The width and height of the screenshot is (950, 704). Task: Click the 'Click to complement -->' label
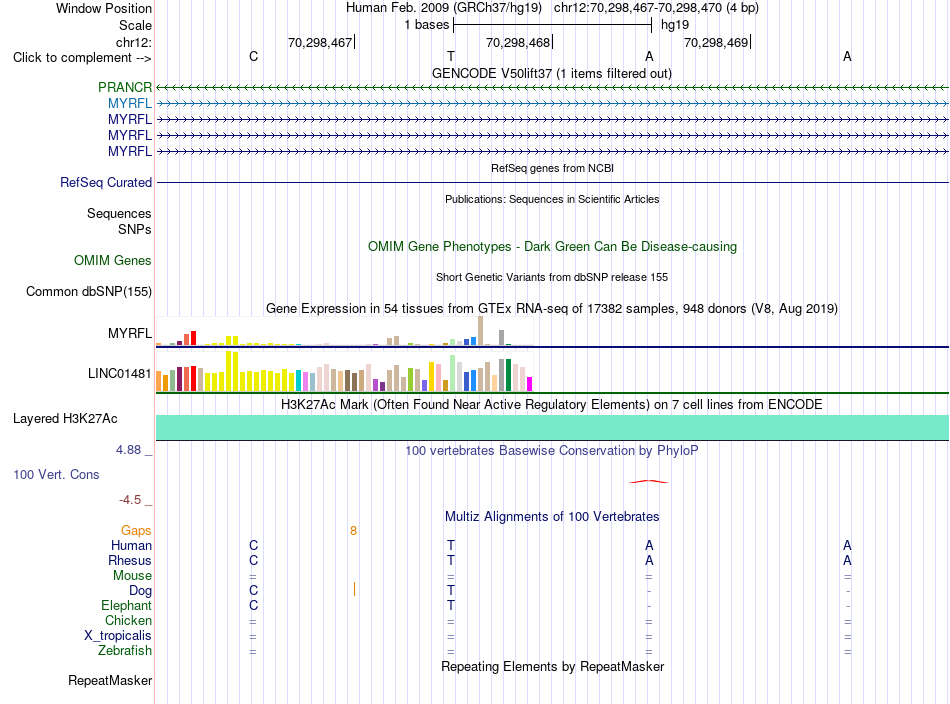tap(82, 58)
